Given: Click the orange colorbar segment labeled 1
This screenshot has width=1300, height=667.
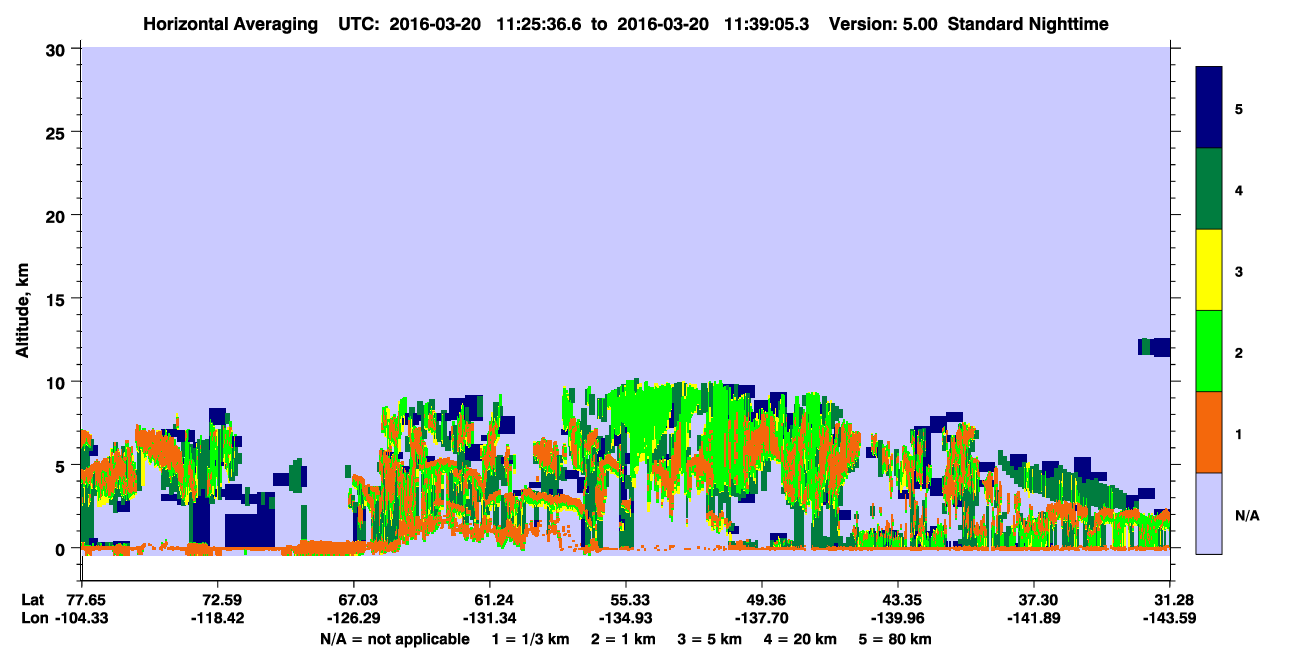Looking at the screenshot, I should (x=1209, y=432).
